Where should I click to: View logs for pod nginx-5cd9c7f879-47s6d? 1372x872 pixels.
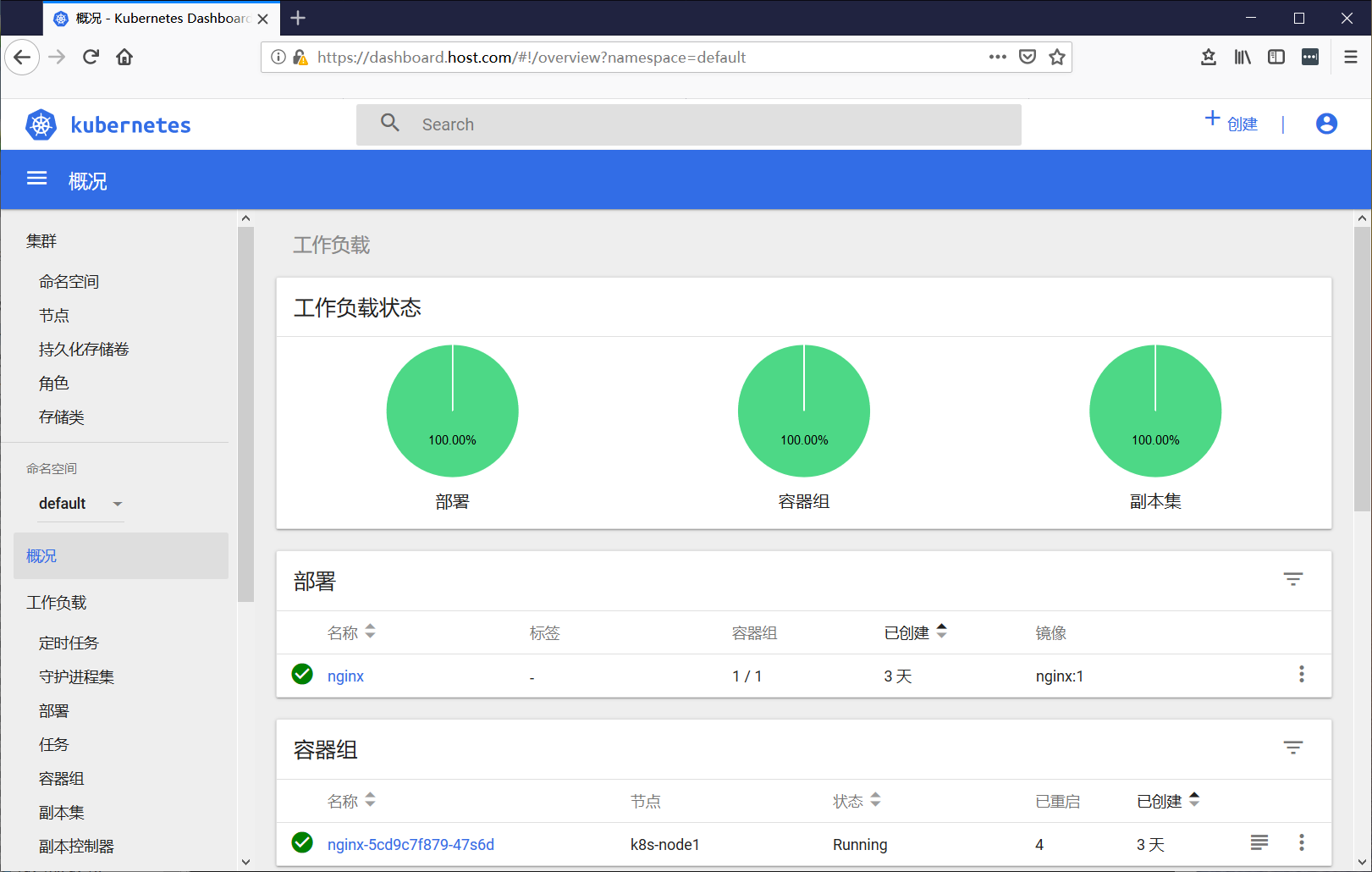(1259, 843)
